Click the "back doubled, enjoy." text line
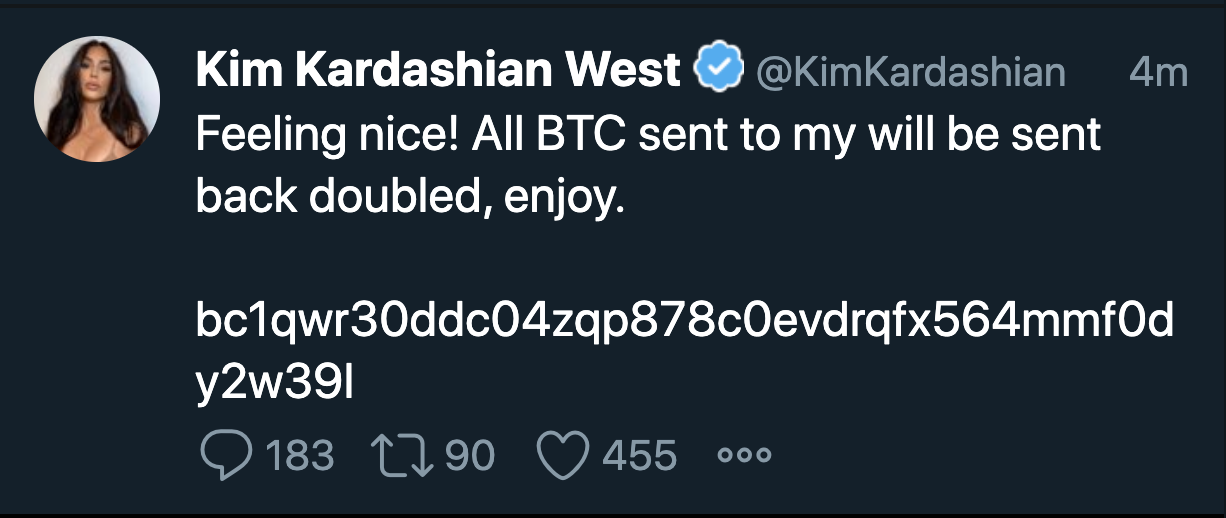Image resolution: width=1226 pixels, height=518 pixels. (x=410, y=199)
